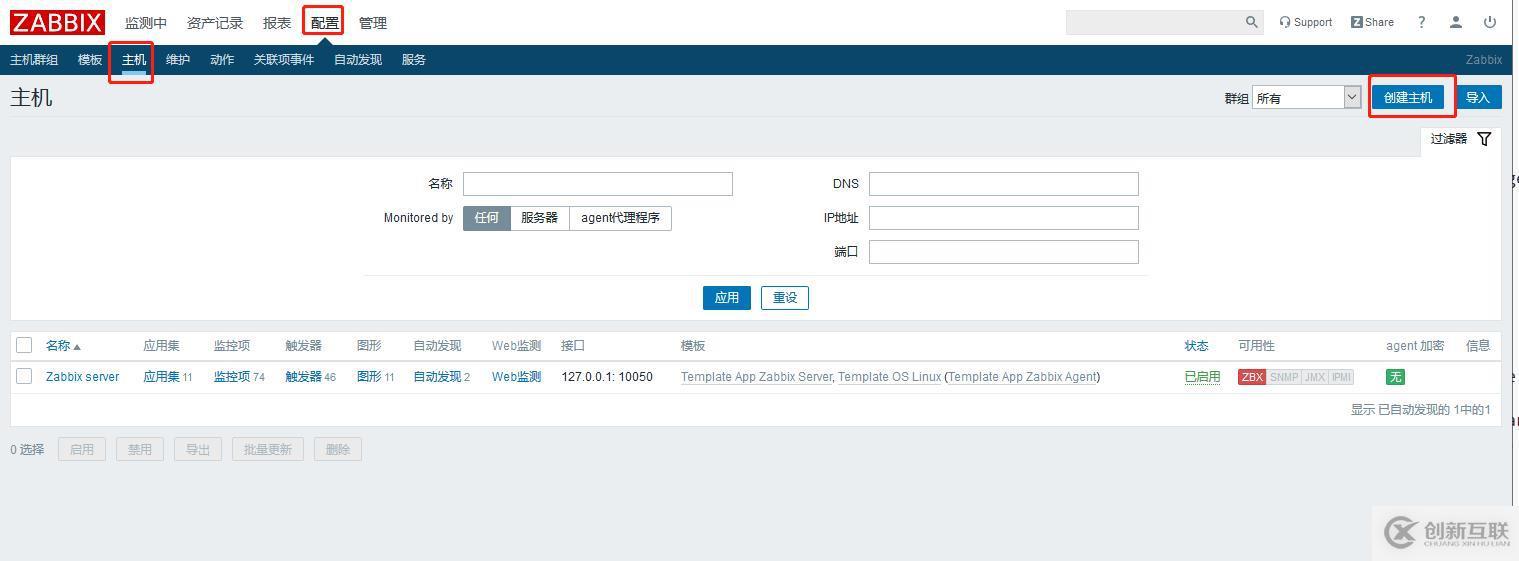The height and width of the screenshot is (561, 1519).
Task: Click the 显示 已自动发现的 1中的1 text
Action: 1421,410
